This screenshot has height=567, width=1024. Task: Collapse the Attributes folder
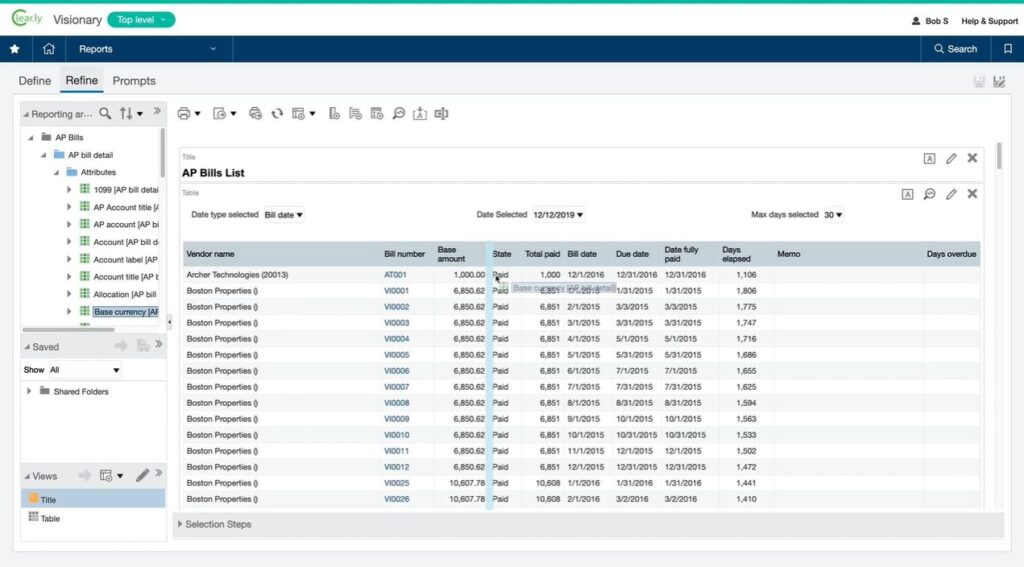point(56,172)
